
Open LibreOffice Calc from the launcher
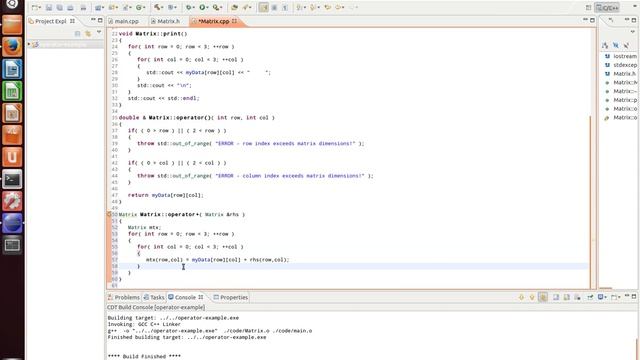coord(12,91)
